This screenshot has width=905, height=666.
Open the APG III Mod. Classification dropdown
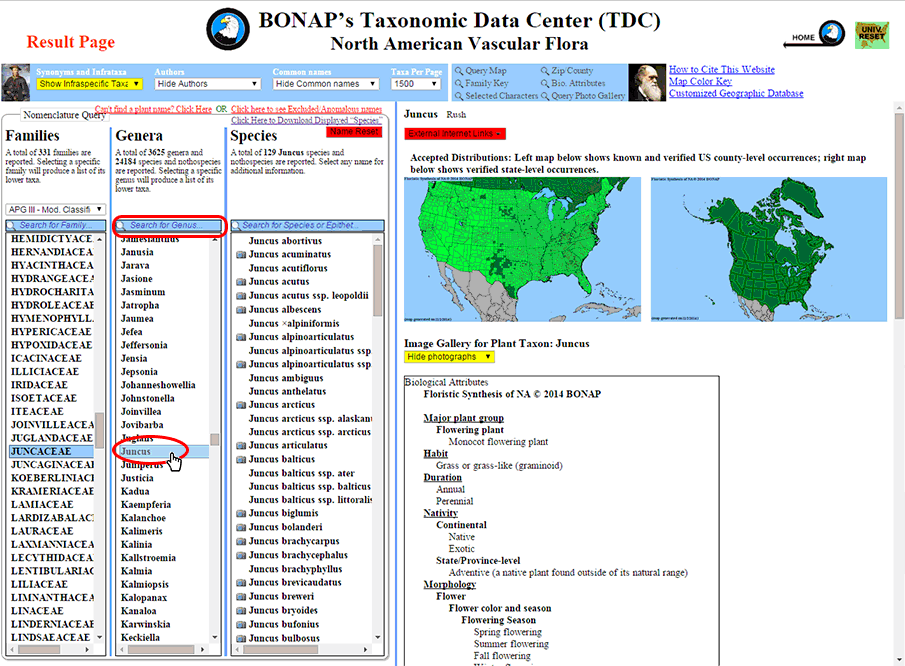55,209
